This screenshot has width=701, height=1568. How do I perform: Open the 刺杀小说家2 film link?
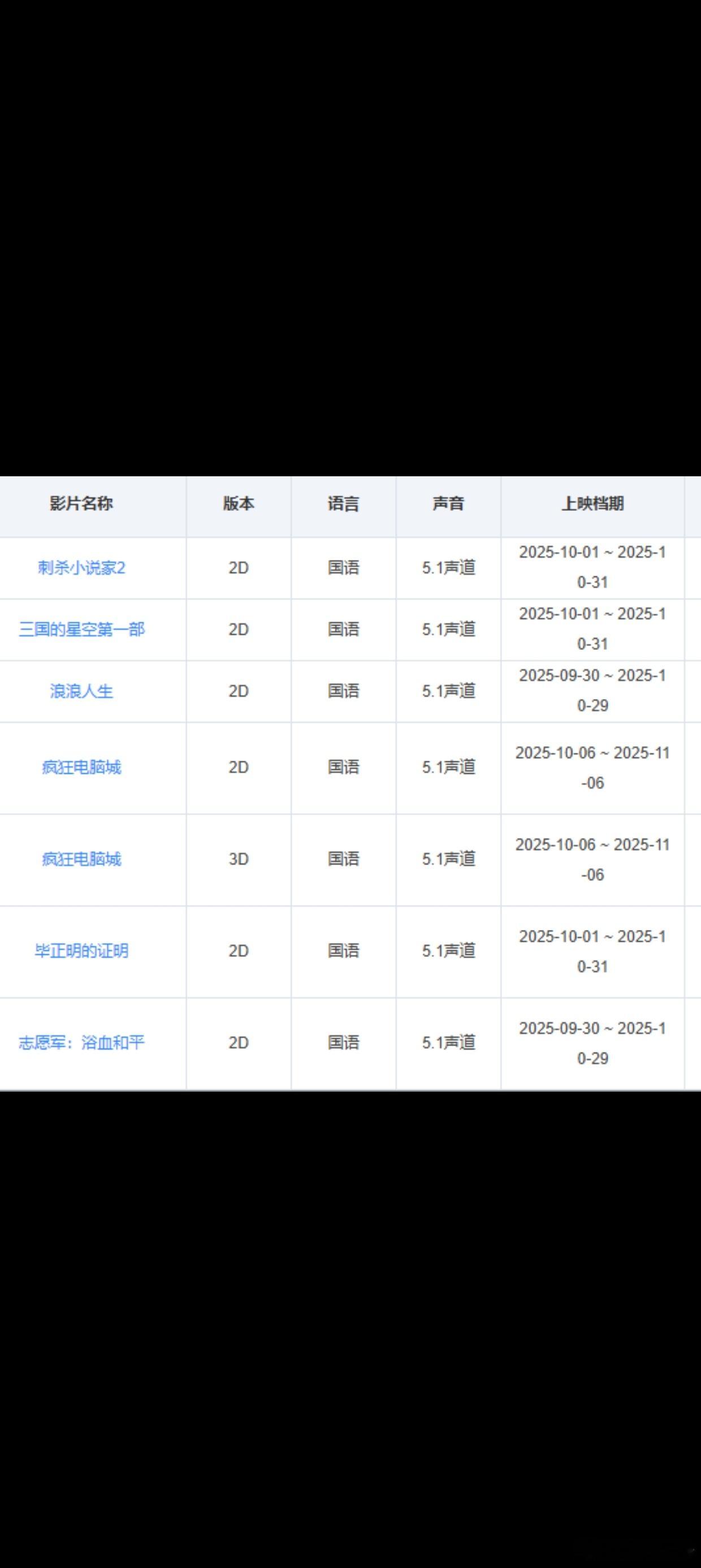click(x=81, y=568)
